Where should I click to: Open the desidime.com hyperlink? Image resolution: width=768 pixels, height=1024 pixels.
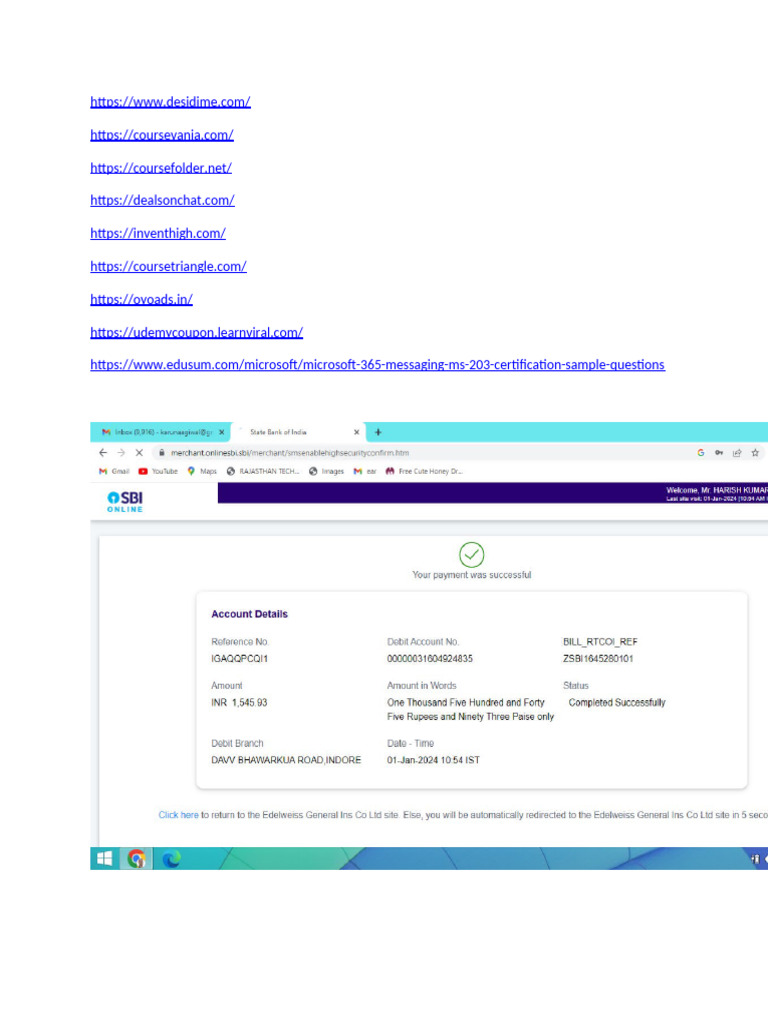(170, 102)
